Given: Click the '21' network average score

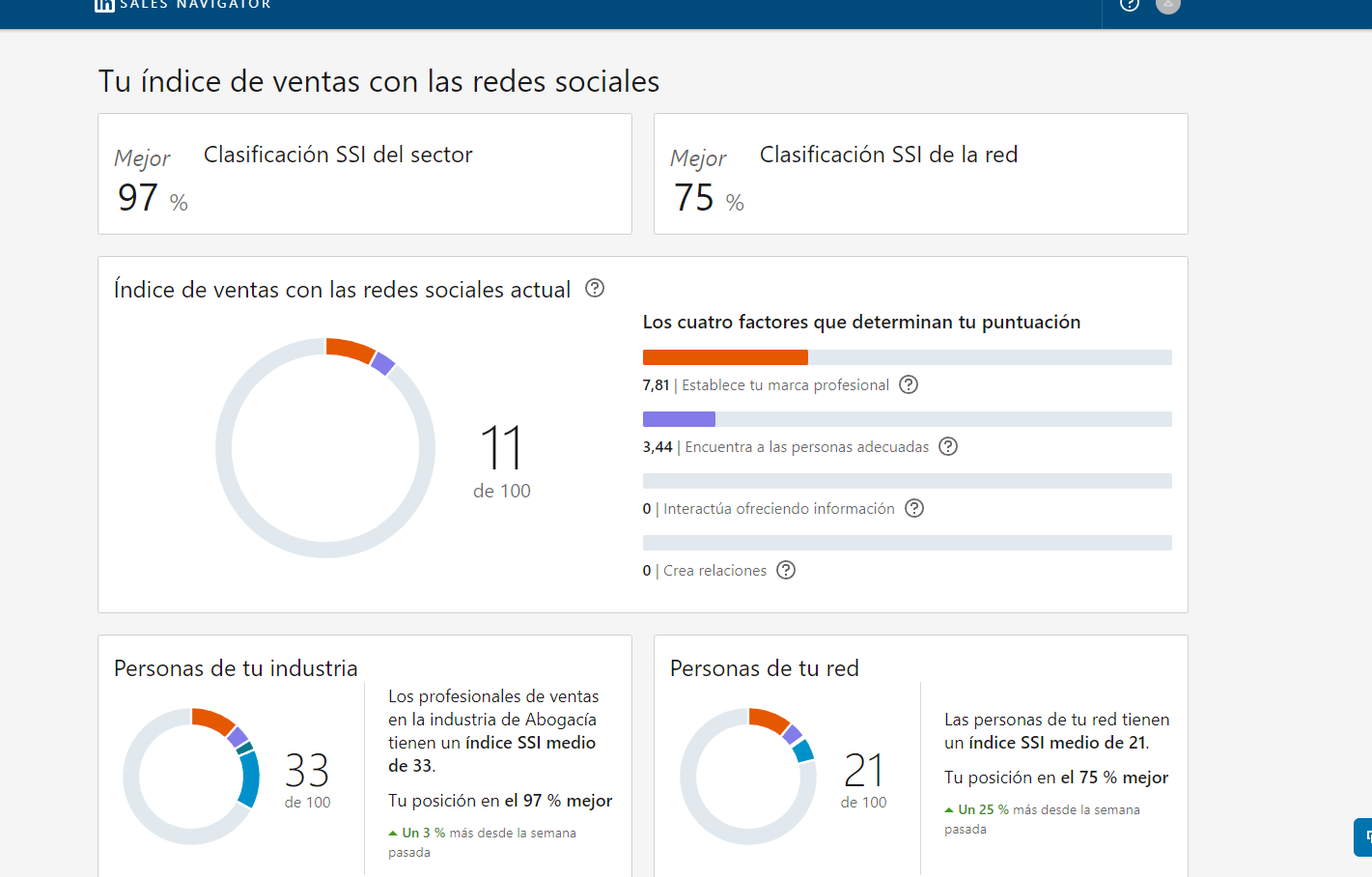Looking at the screenshot, I should click(x=863, y=771).
